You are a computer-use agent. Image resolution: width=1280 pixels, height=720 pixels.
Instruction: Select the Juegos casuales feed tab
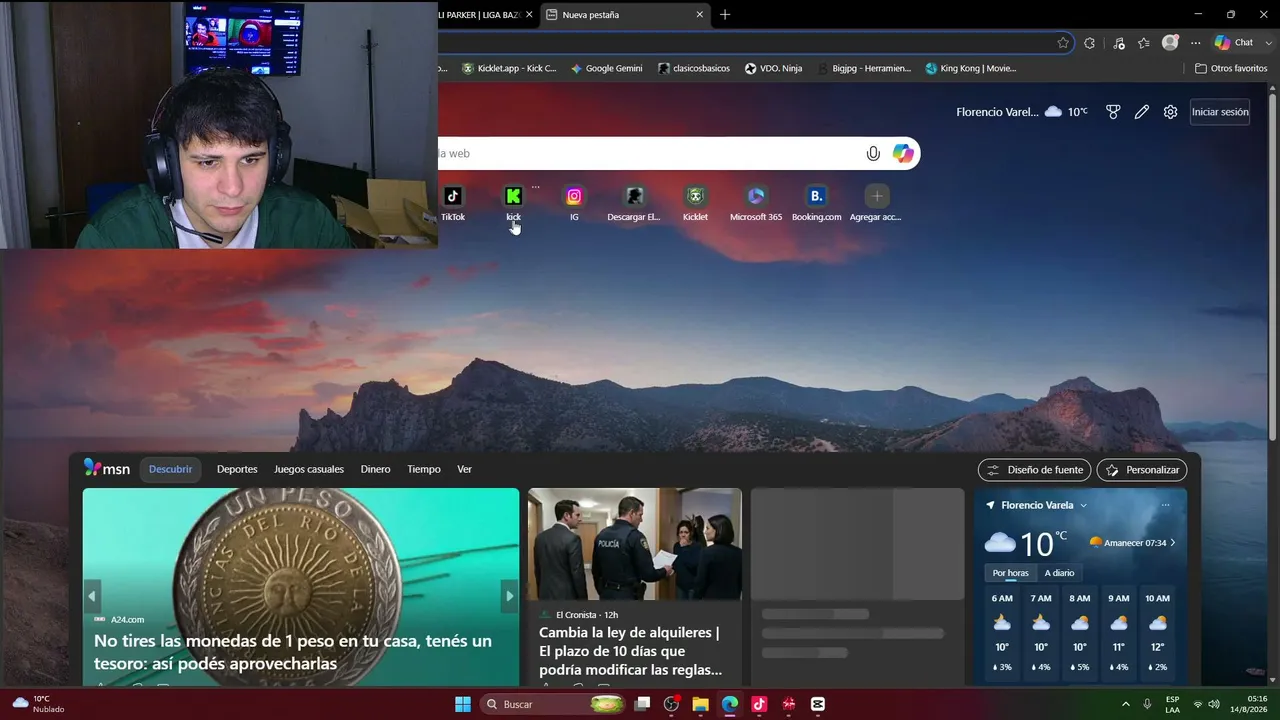coord(309,469)
